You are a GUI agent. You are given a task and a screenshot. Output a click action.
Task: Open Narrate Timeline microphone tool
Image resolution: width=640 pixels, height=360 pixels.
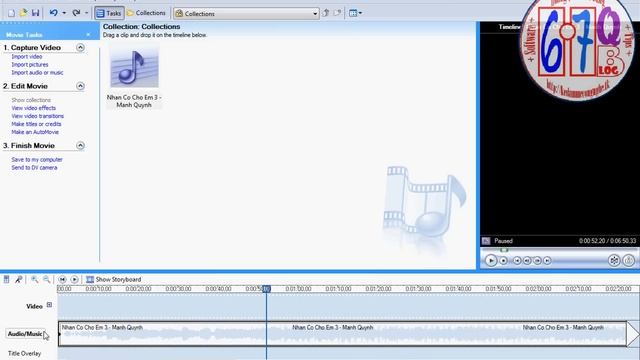pos(18,280)
